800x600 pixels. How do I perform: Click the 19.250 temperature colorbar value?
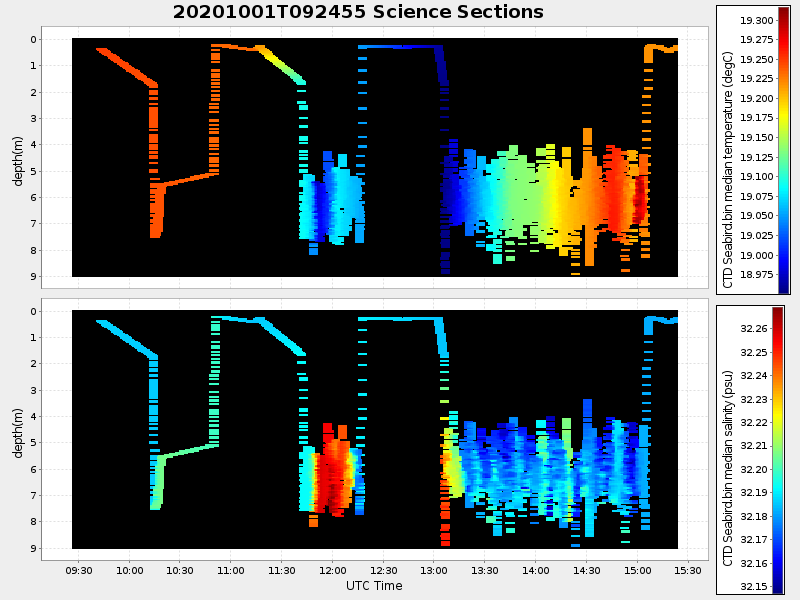pyautogui.click(x=757, y=60)
